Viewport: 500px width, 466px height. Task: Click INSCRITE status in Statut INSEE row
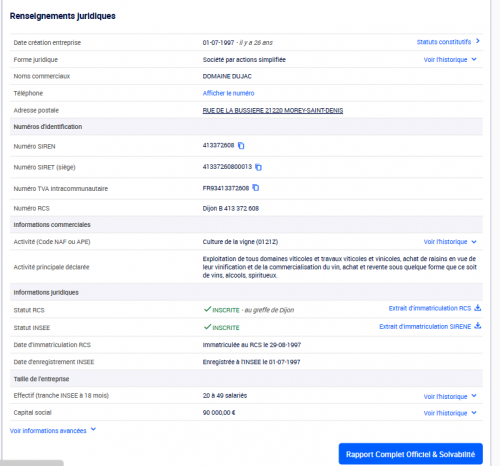226,328
